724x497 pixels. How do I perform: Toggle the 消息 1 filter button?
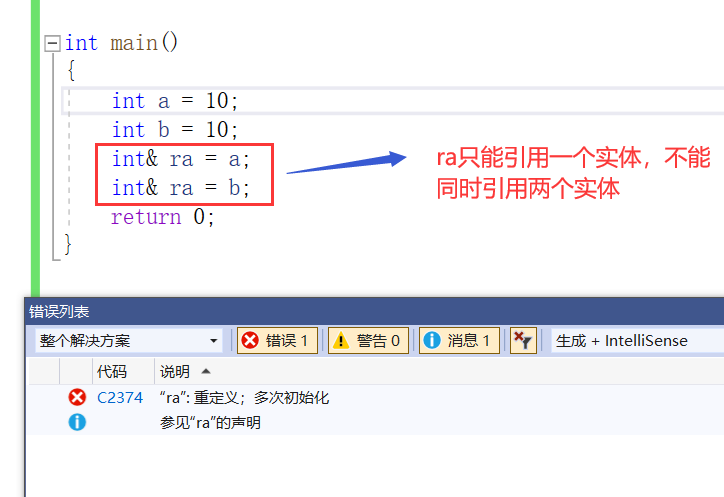click(x=459, y=340)
